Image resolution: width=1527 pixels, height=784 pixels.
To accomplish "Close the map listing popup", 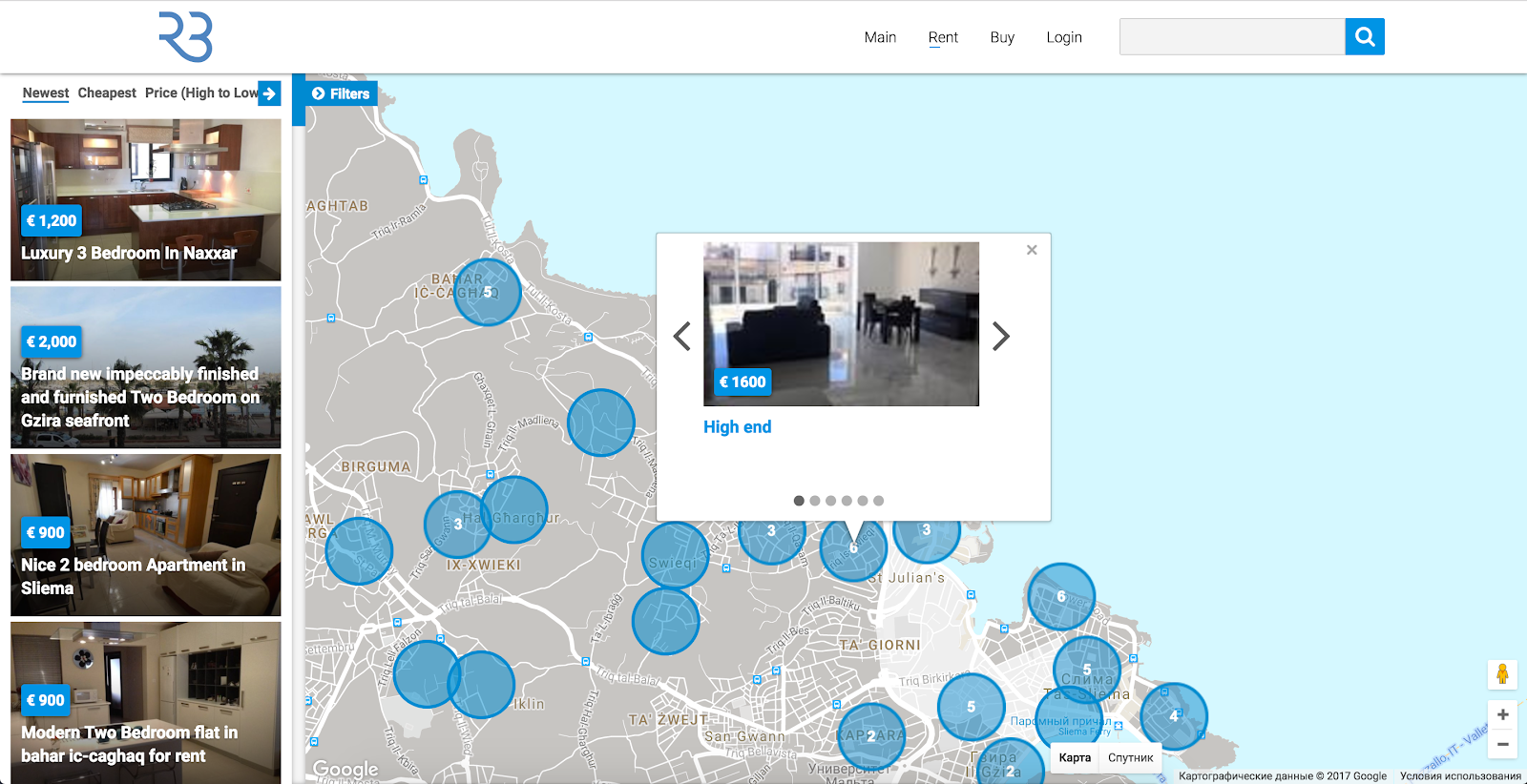I will (x=1032, y=250).
